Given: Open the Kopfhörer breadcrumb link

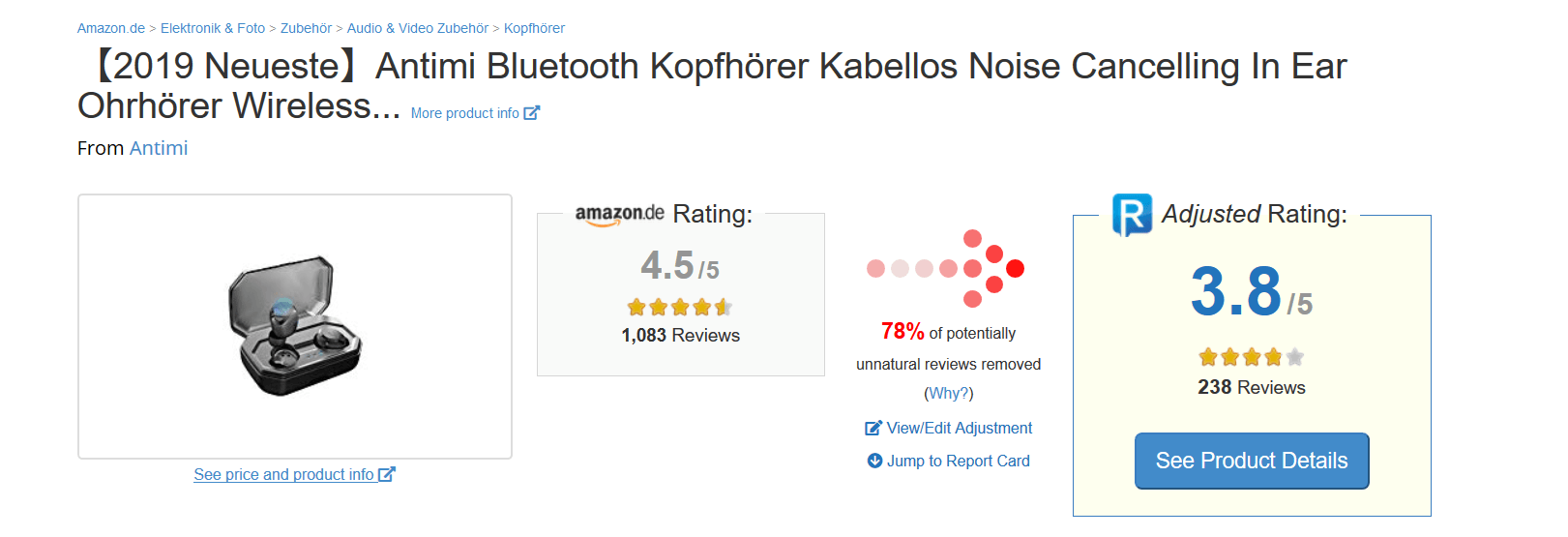Looking at the screenshot, I should (x=534, y=28).
